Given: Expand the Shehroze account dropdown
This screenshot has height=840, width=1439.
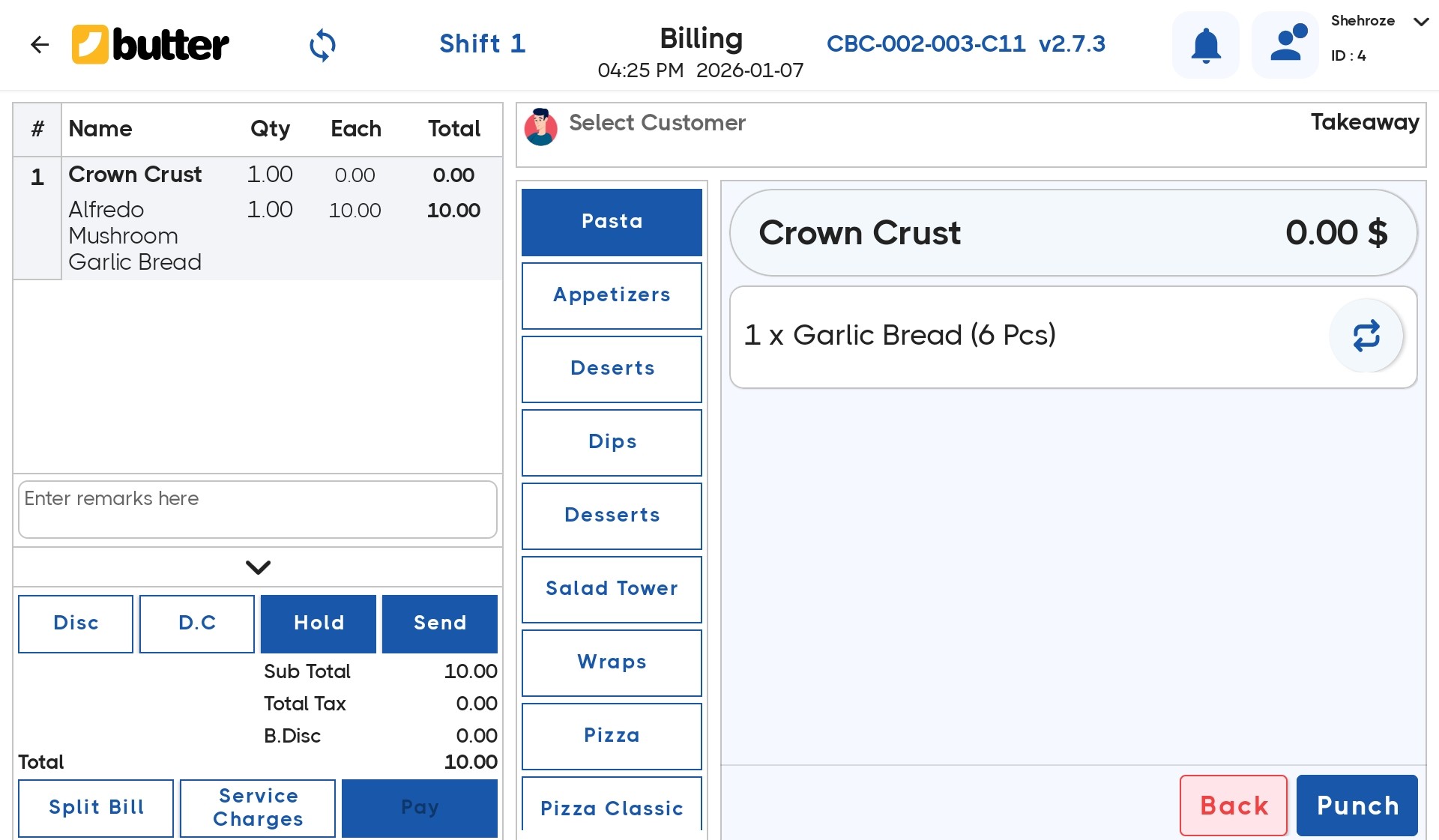Looking at the screenshot, I should point(1420,22).
